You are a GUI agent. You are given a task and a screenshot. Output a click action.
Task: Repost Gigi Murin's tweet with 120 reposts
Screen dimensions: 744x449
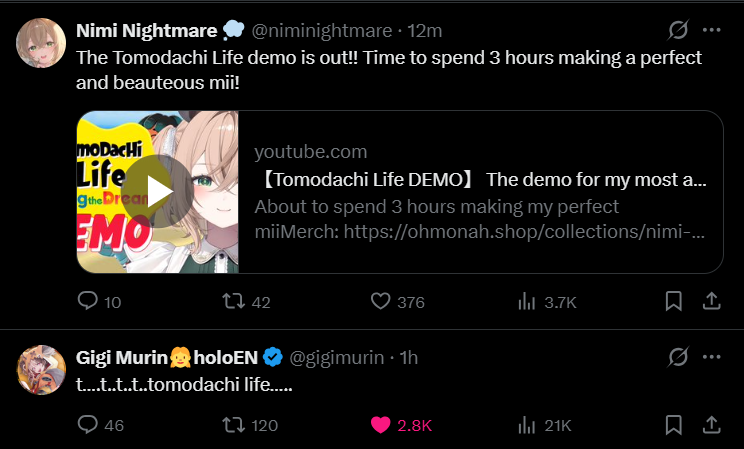233,425
